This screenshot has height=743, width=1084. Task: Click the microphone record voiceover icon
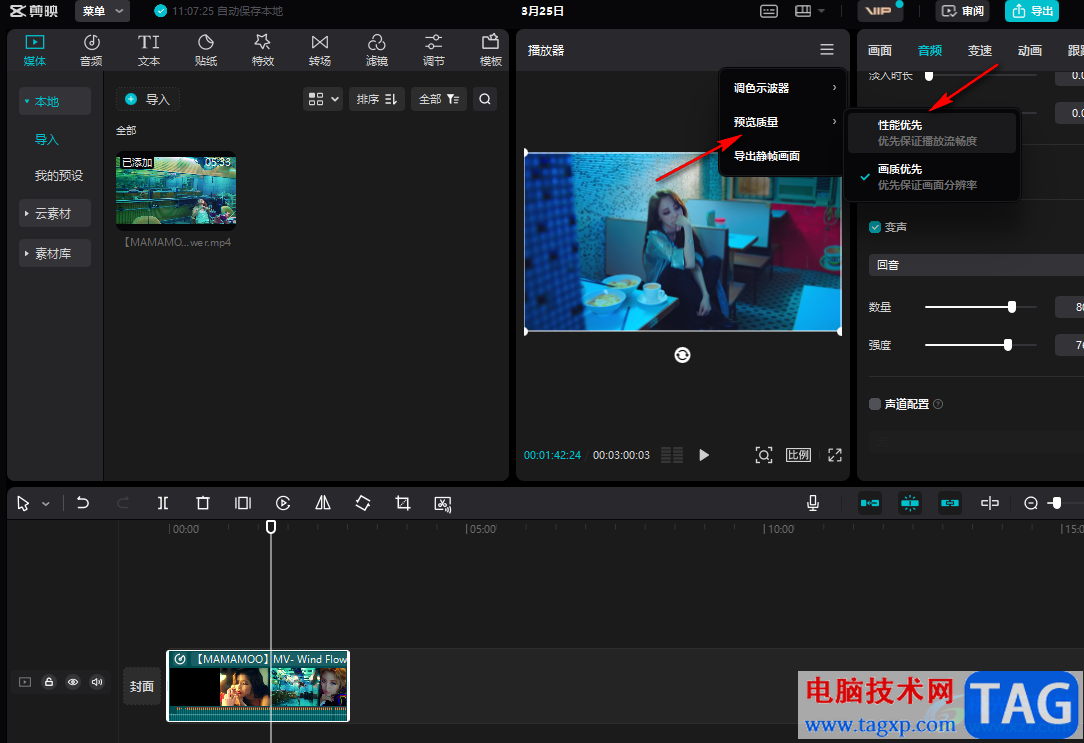click(814, 504)
